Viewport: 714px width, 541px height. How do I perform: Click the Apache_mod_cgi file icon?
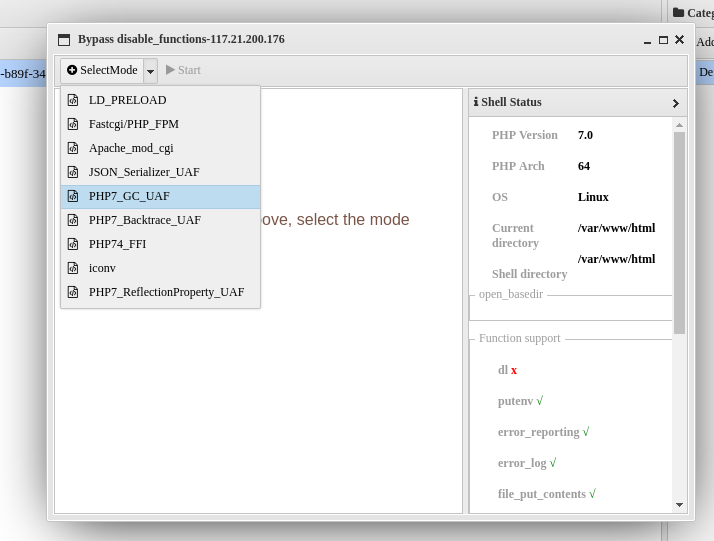(x=73, y=148)
